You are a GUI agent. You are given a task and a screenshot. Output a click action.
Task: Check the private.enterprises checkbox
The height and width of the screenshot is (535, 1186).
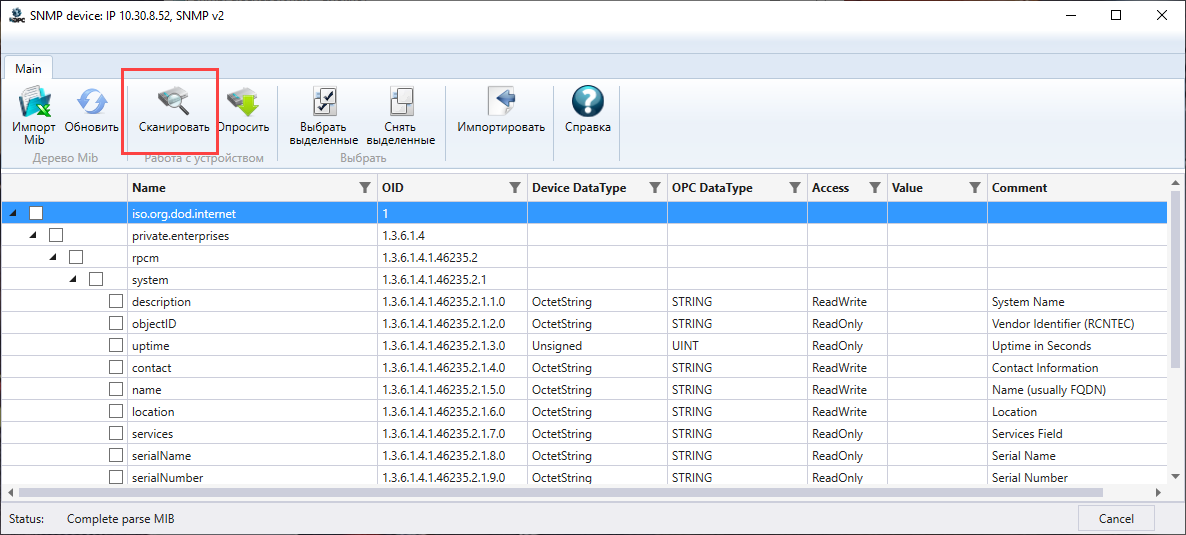click(x=56, y=235)
